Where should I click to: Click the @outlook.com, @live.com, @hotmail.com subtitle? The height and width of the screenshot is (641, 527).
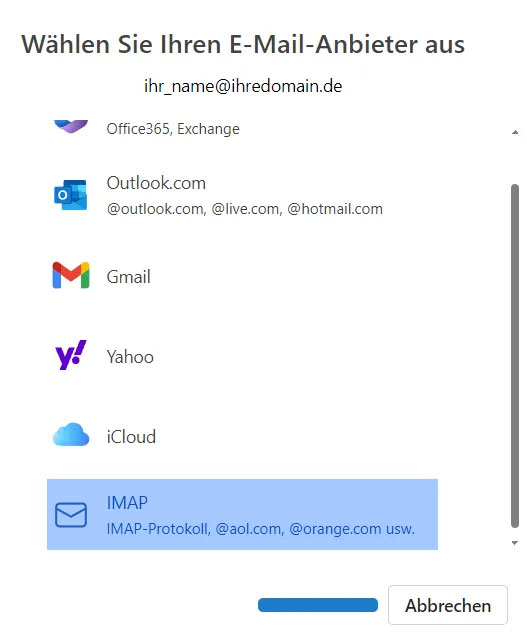pos(244,209)
